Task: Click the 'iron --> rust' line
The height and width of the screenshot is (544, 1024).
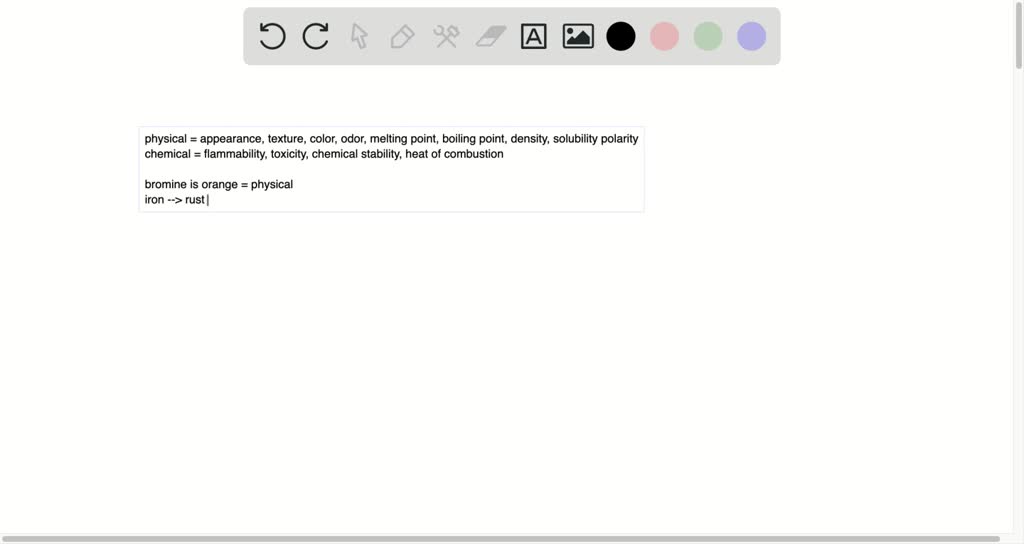Action: [174, 200]
